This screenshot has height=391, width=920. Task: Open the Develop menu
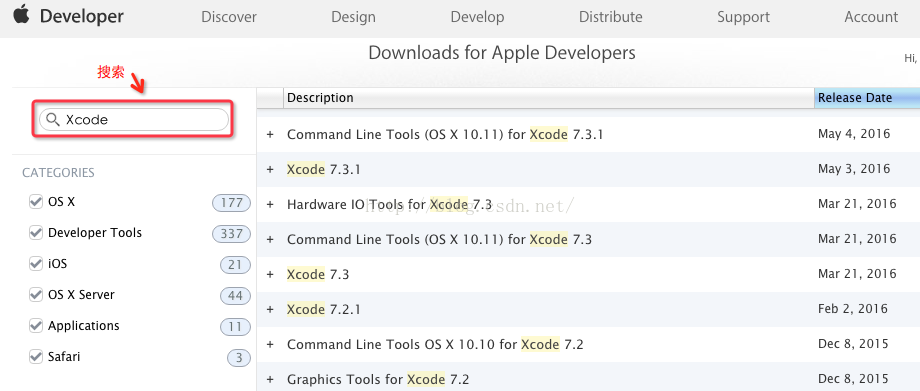[x=477, y=17]
